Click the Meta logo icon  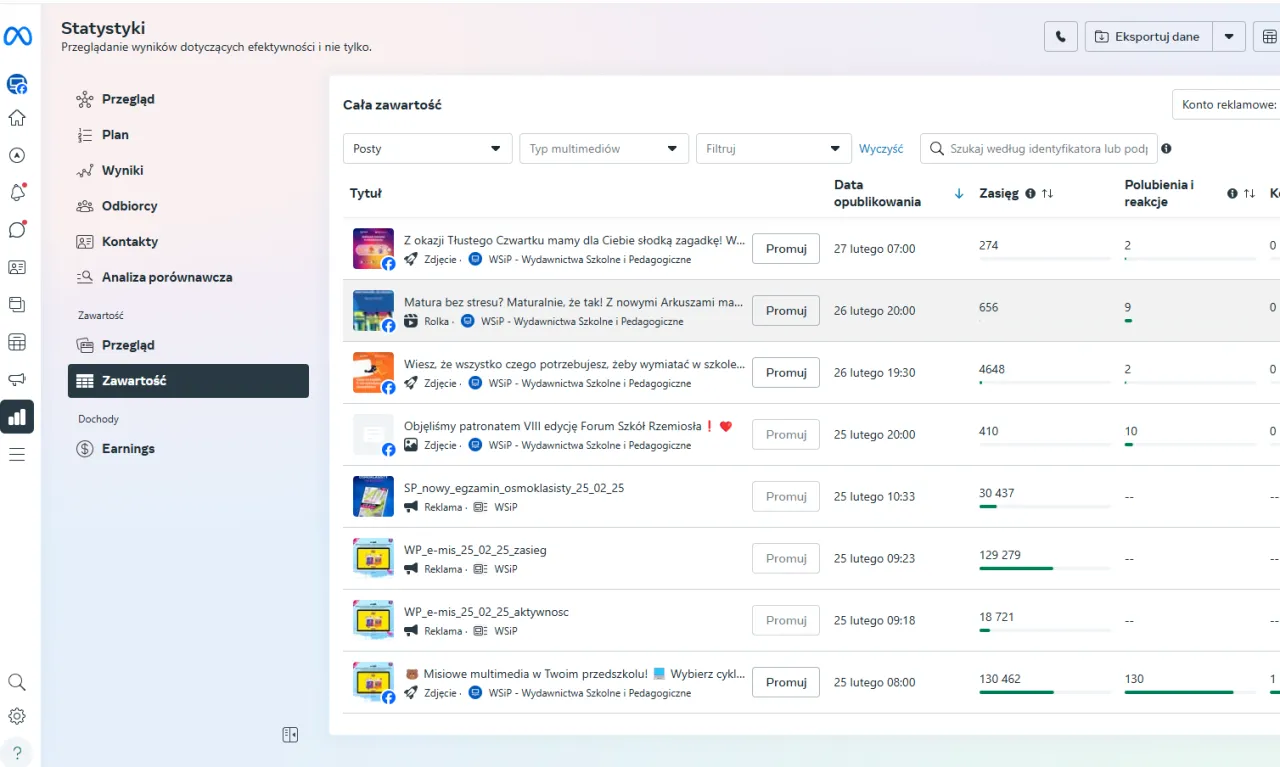pos(17,36)
